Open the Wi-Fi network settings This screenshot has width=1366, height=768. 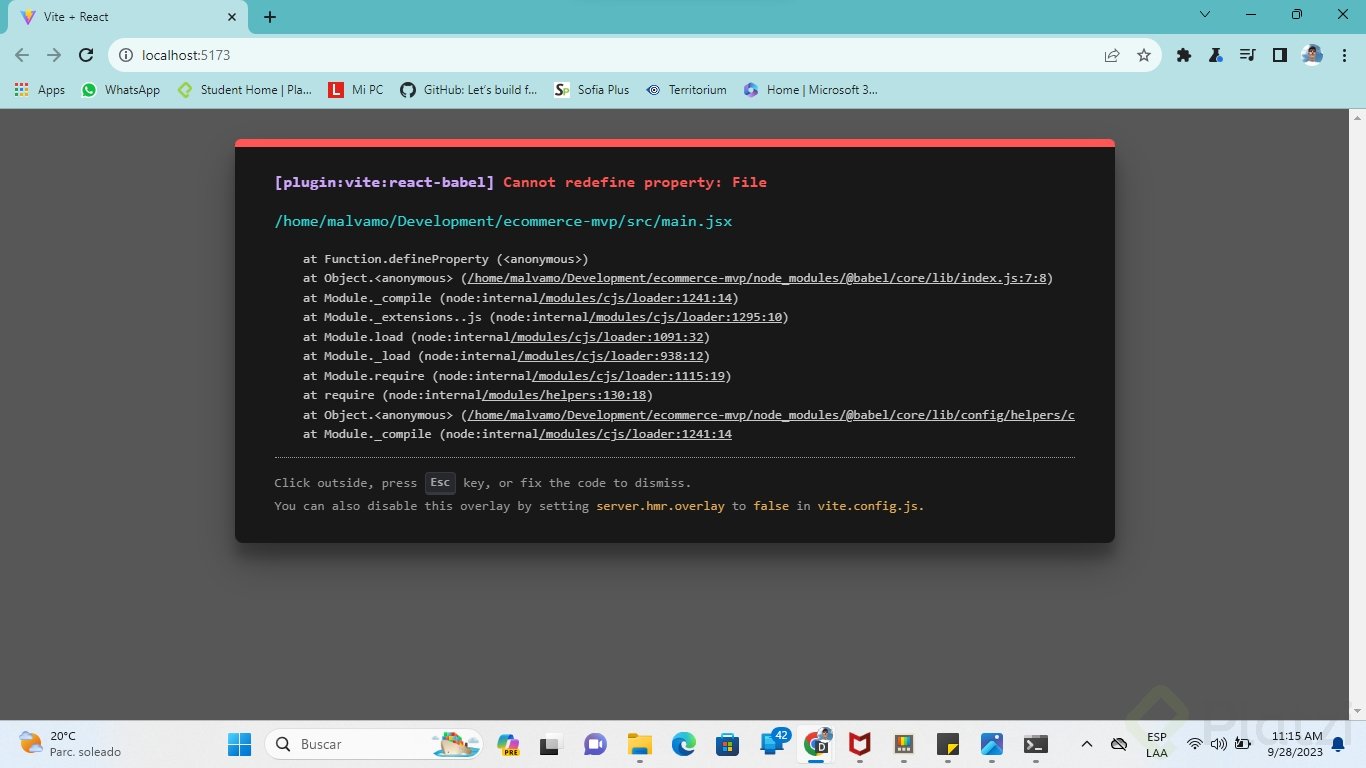point(1194,744)
